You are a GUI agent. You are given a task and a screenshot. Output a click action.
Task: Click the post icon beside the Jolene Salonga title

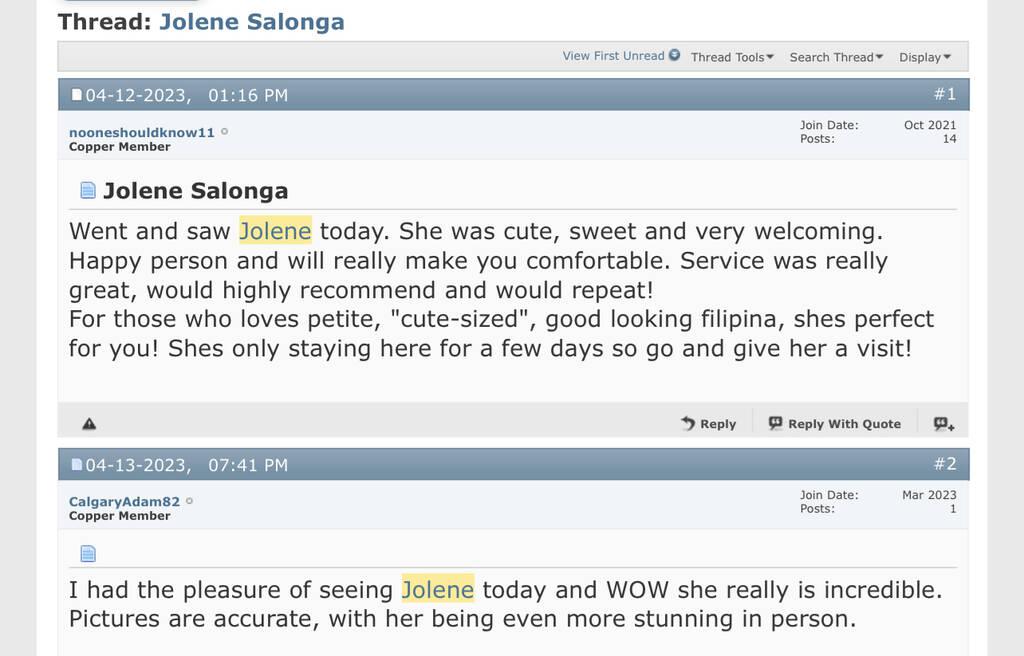[88, 190]
